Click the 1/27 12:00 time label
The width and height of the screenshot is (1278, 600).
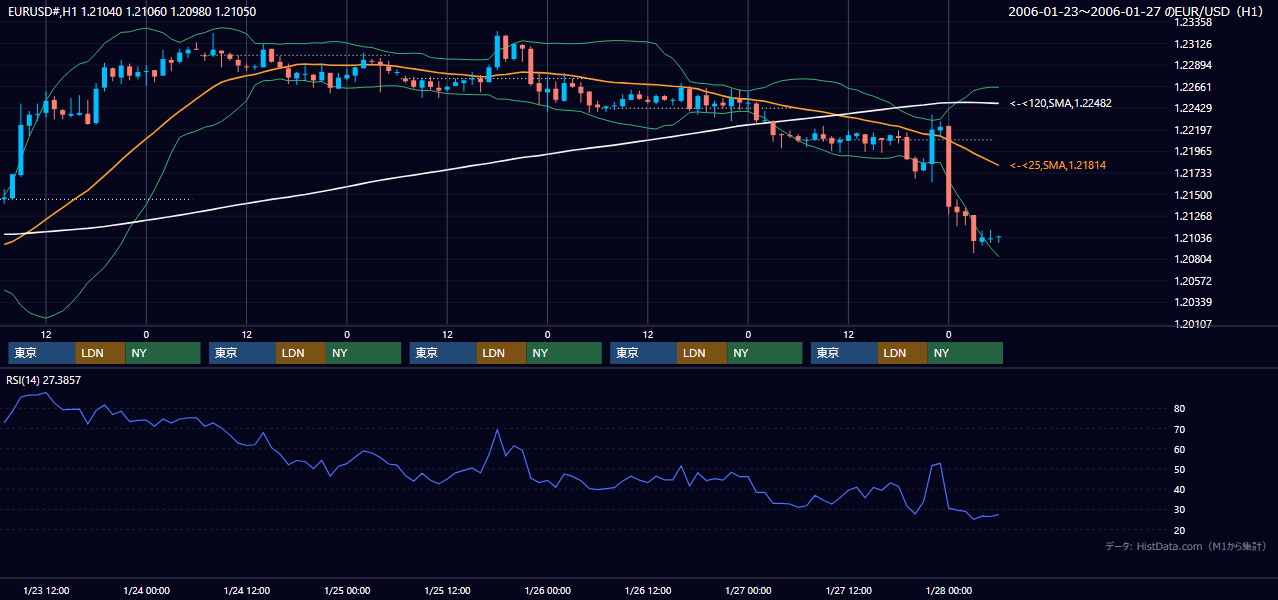pyautogui.click(x=848, y=591)
